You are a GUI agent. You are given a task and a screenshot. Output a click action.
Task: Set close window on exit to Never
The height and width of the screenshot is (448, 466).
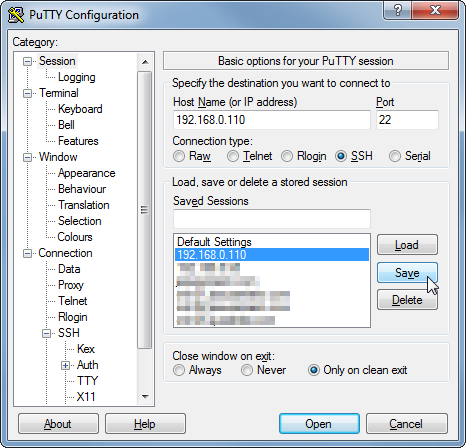point(247,370)
